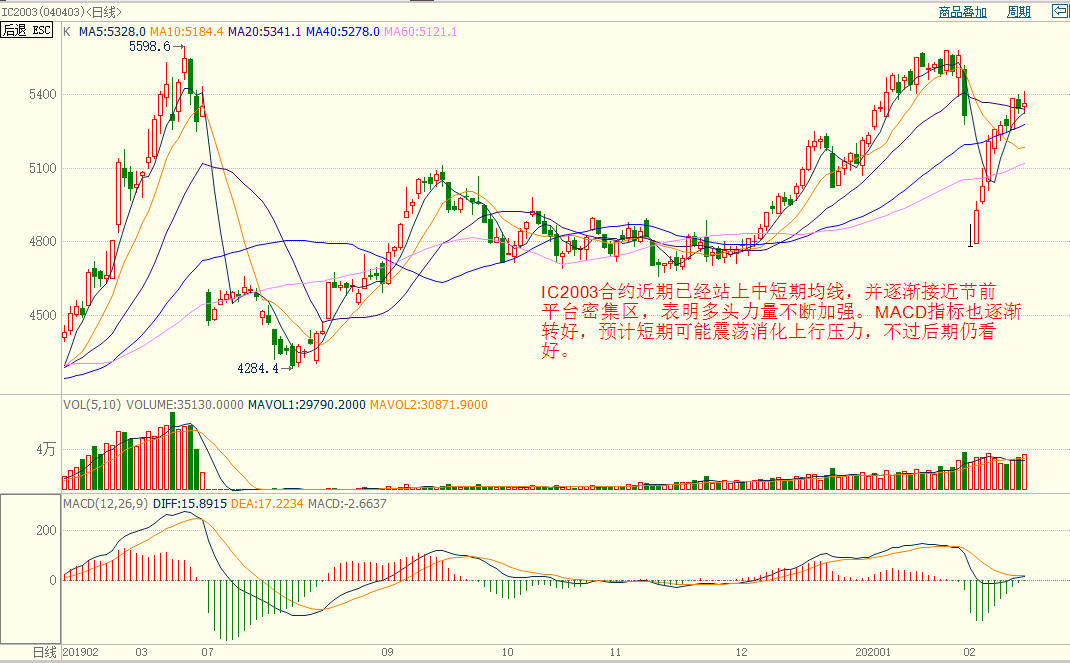The width and height of the screenshot is (1070, 663).
Task: Click the 后退 ESC back button
Action: pos(27,31)
